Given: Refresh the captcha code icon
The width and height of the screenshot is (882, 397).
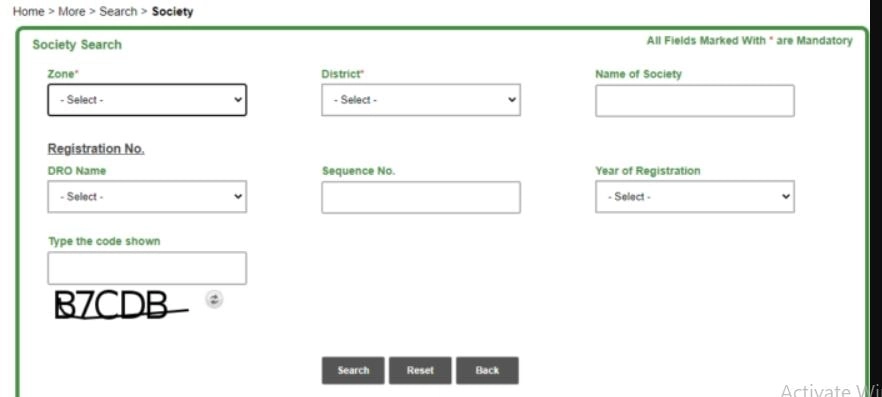Looking at the screenshot, I should (x=214, y=299).
